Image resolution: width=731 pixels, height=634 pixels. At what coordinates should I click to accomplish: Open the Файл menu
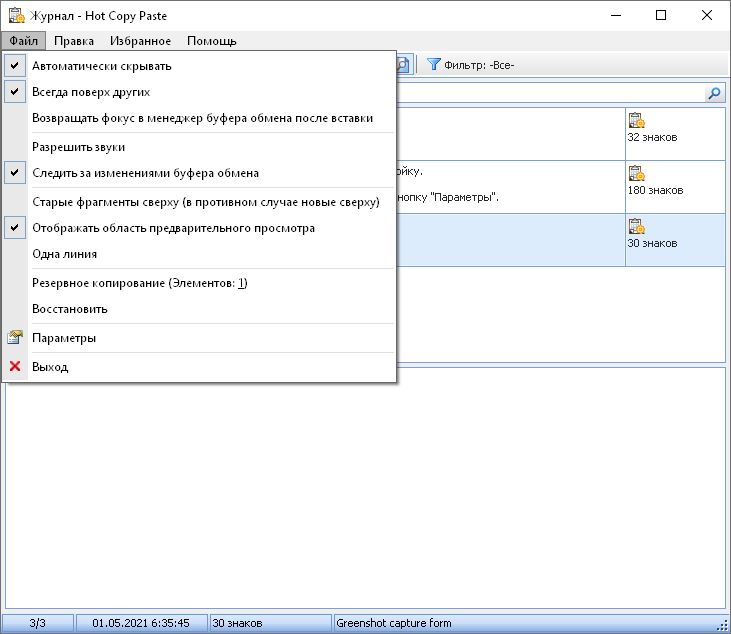tap(23, 41)
